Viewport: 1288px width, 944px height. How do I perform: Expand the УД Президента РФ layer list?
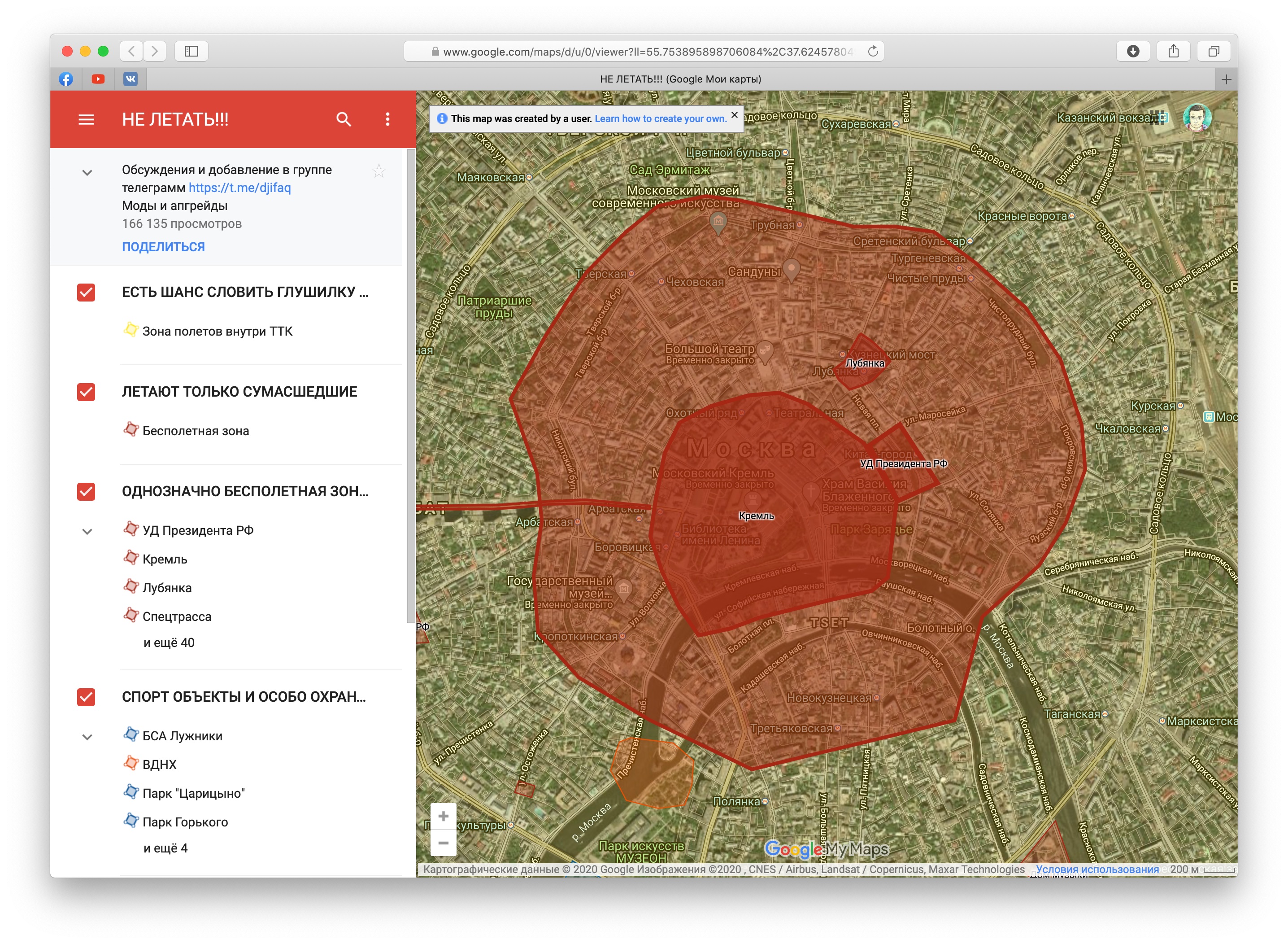click(x=87, y=531)
